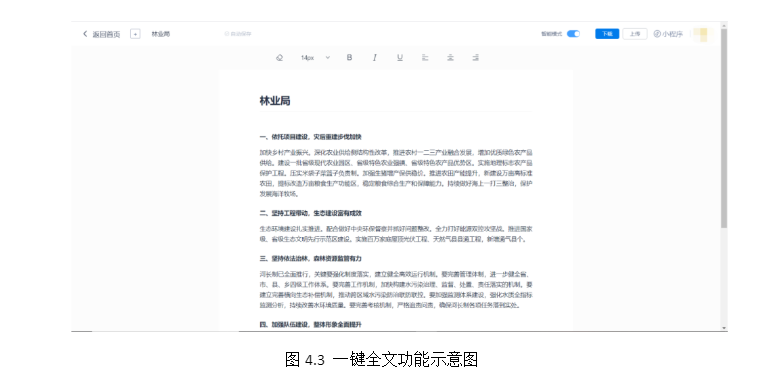Image resolution: width=762 pixels, height=386 pixels.
Task: Align text to the right
Action: point(475,57)
